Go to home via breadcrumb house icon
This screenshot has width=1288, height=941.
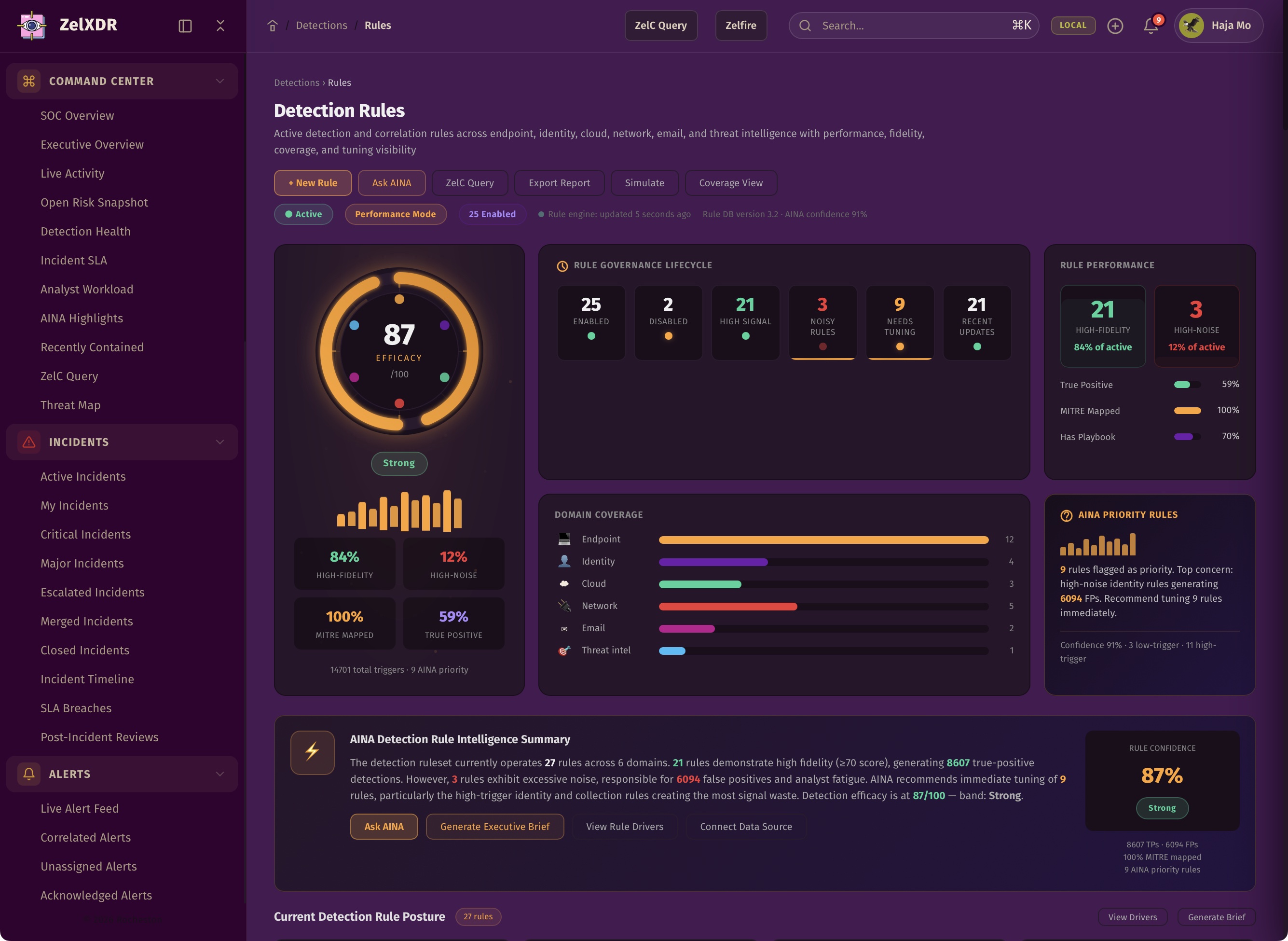(272, 26)
